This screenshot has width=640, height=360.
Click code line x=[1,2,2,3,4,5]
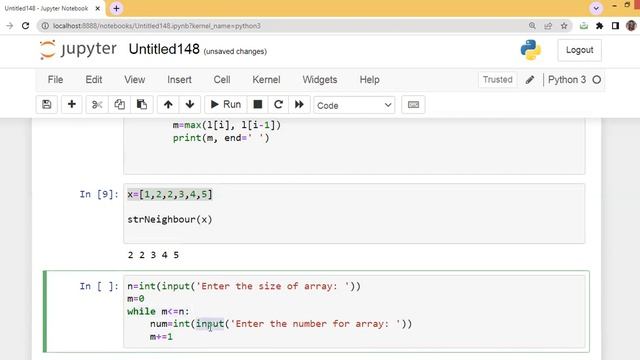tap(170, 195)
